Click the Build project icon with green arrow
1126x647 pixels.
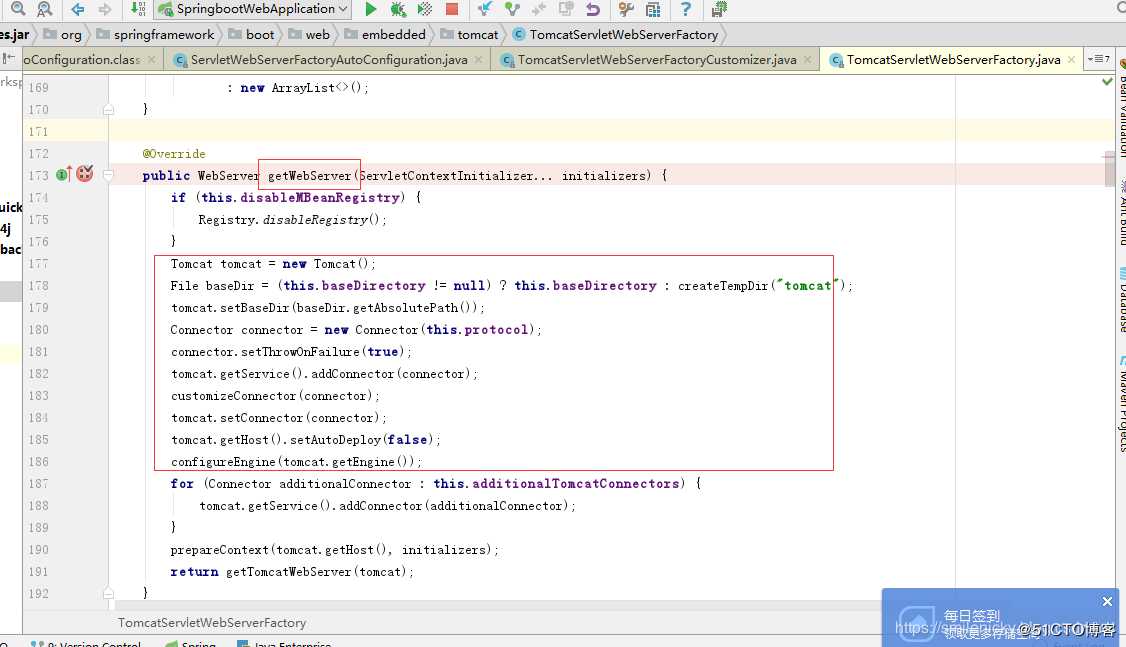[139, 9]
